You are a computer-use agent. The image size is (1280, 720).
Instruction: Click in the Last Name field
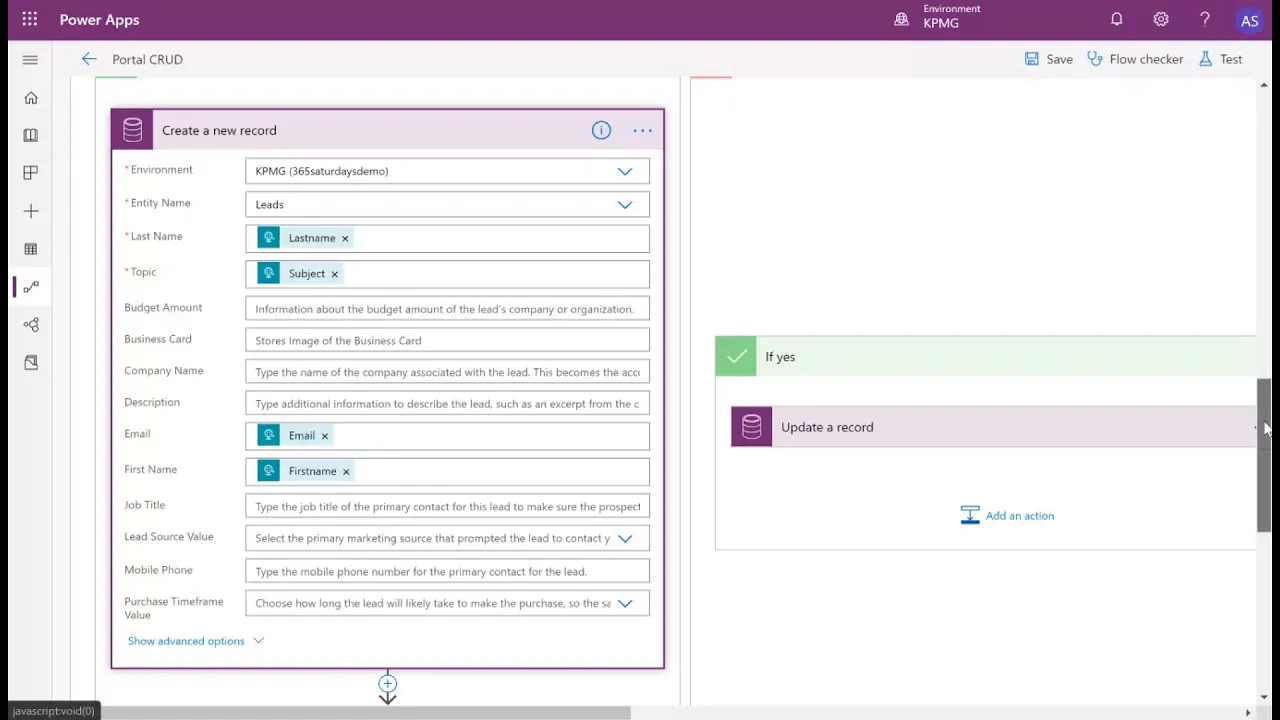[x=447, y=238]
